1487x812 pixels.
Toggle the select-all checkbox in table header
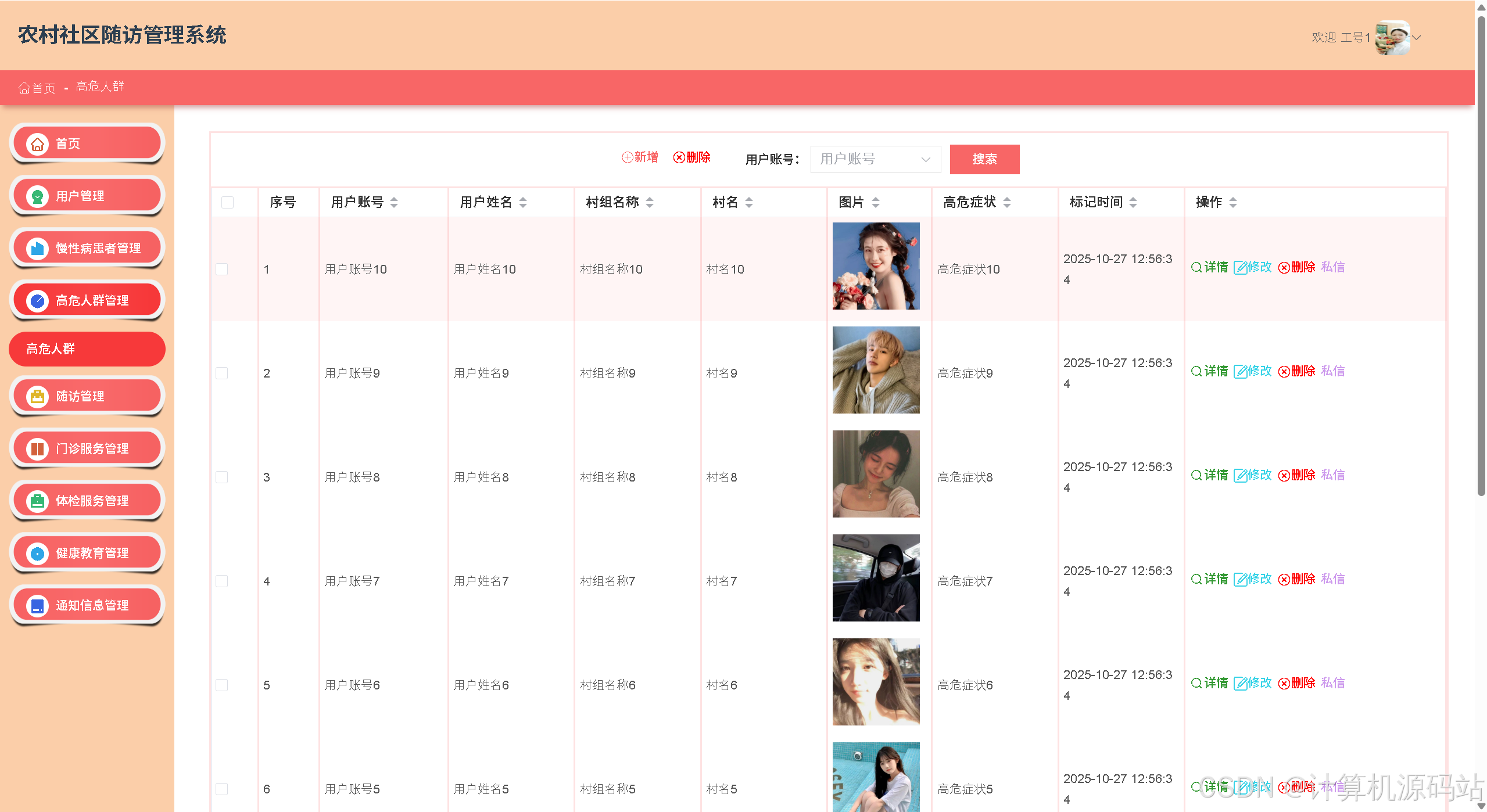[227, 202]
